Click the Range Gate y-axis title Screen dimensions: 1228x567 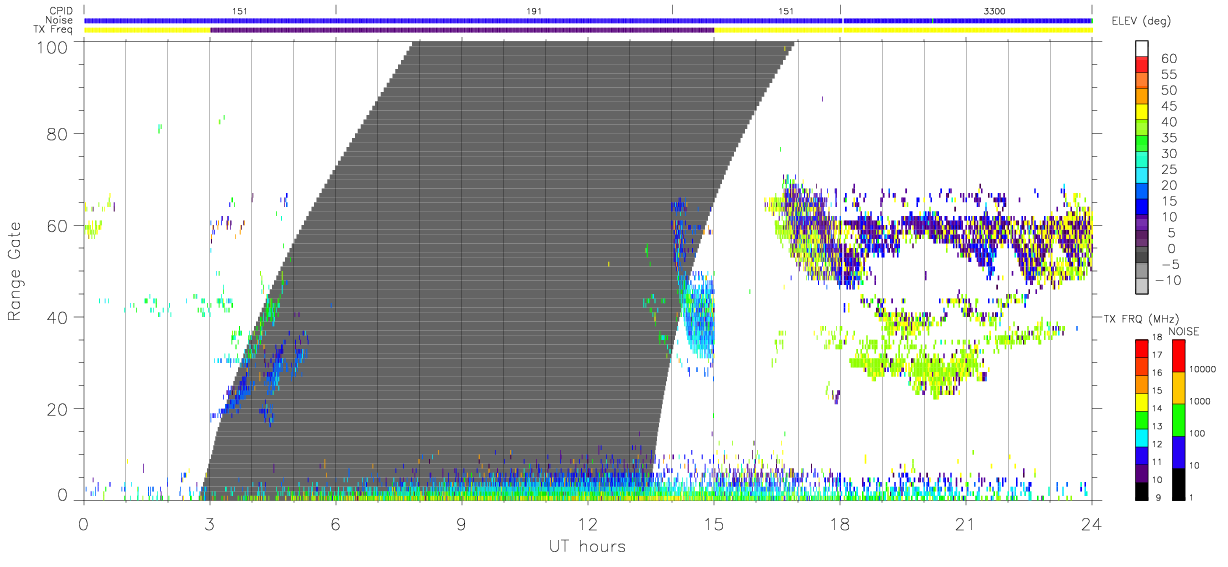(16, 271)
